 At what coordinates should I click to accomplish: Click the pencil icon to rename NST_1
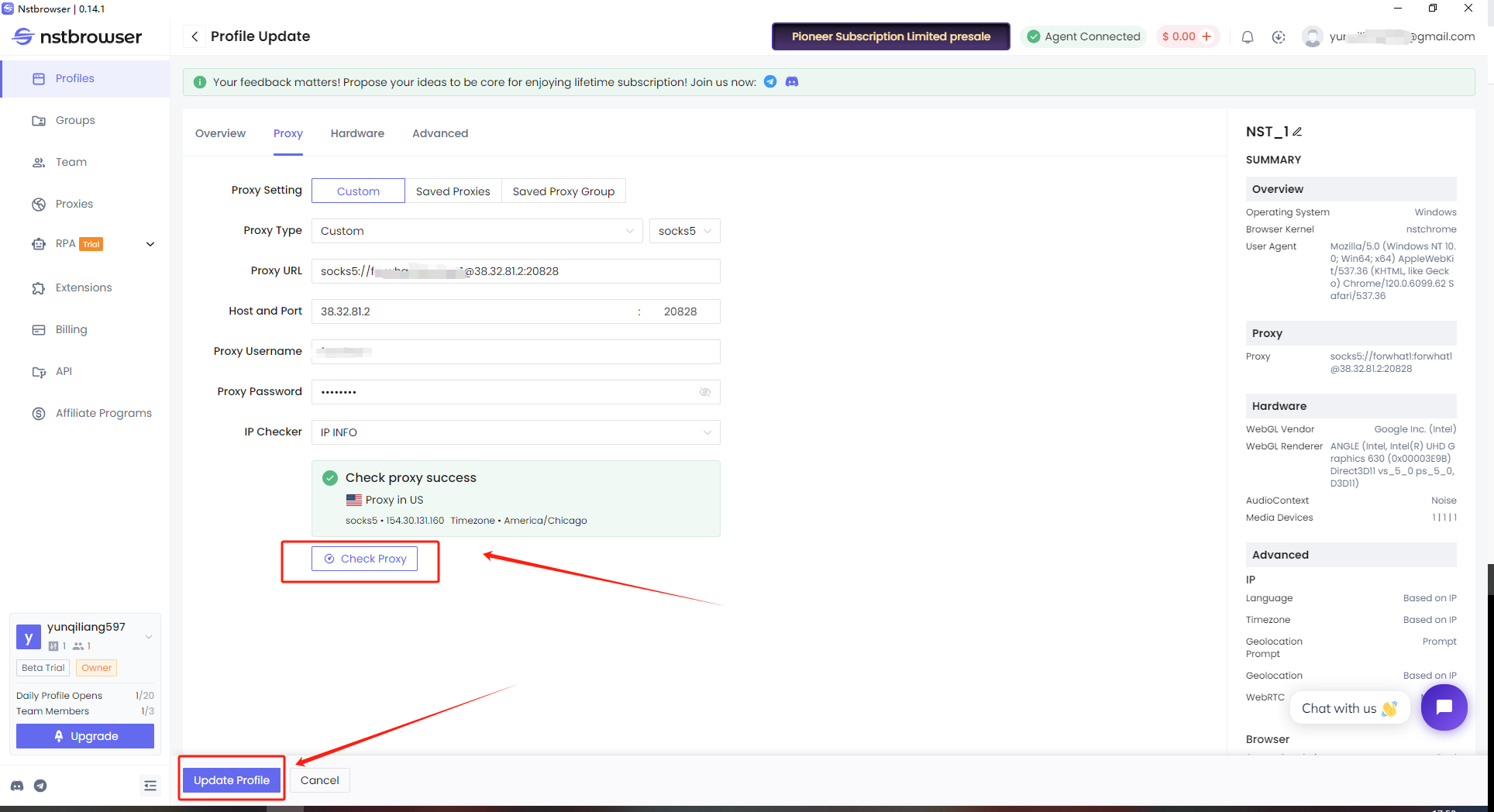pyautogui.click(x=1297, y=132)
